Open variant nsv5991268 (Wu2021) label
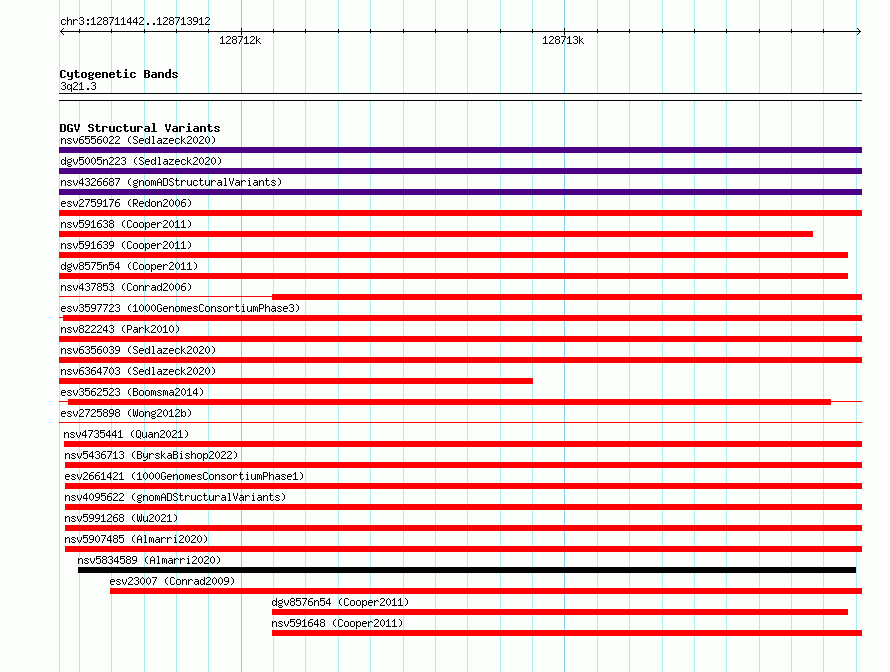This screenshot has width=890, height=672. pos(121,518)
